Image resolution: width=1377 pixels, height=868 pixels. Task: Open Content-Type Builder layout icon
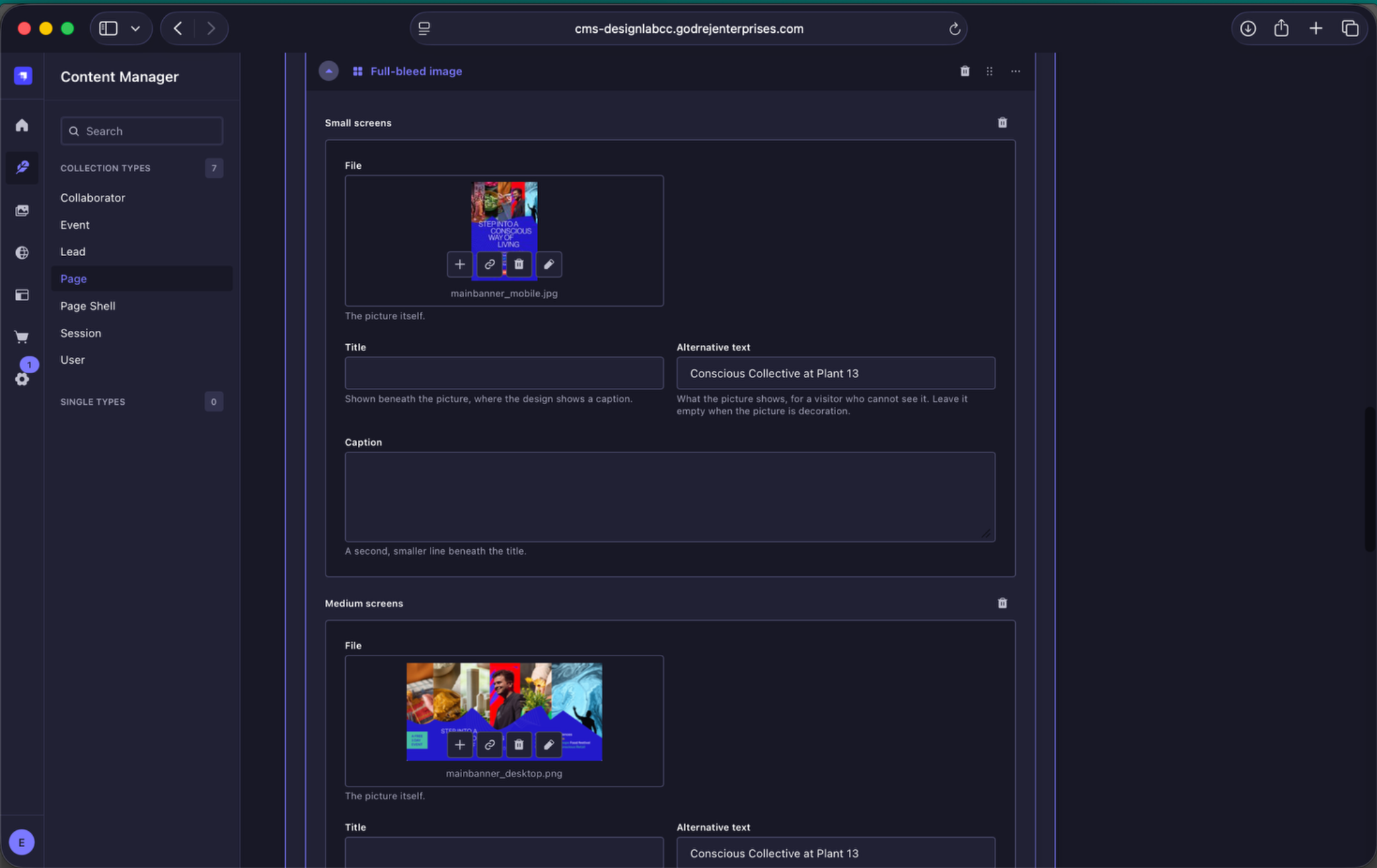22,294
